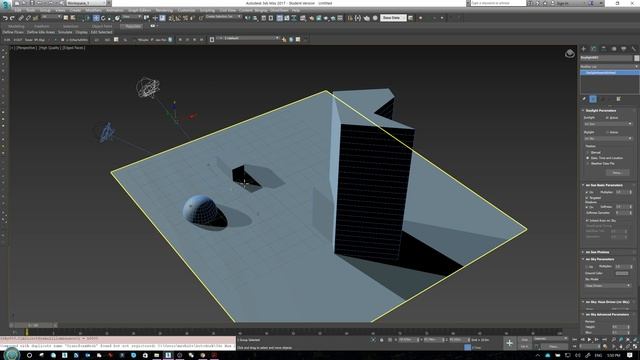This screenshot has height=360, width=640.
Task: Select Date, Time and Location radio button
Action: [588, 158]
